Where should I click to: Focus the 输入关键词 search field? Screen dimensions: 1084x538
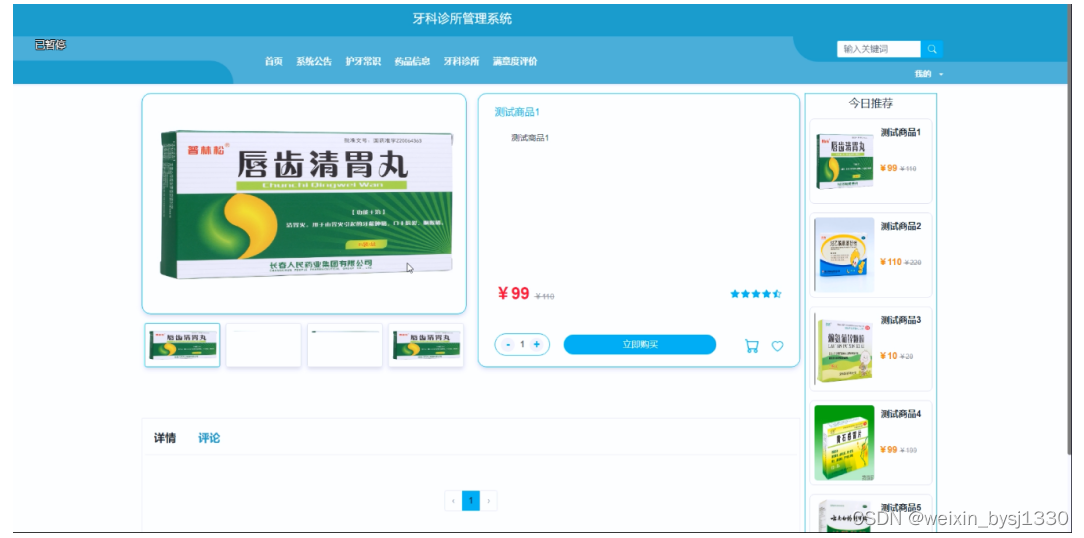click(879, 49)
